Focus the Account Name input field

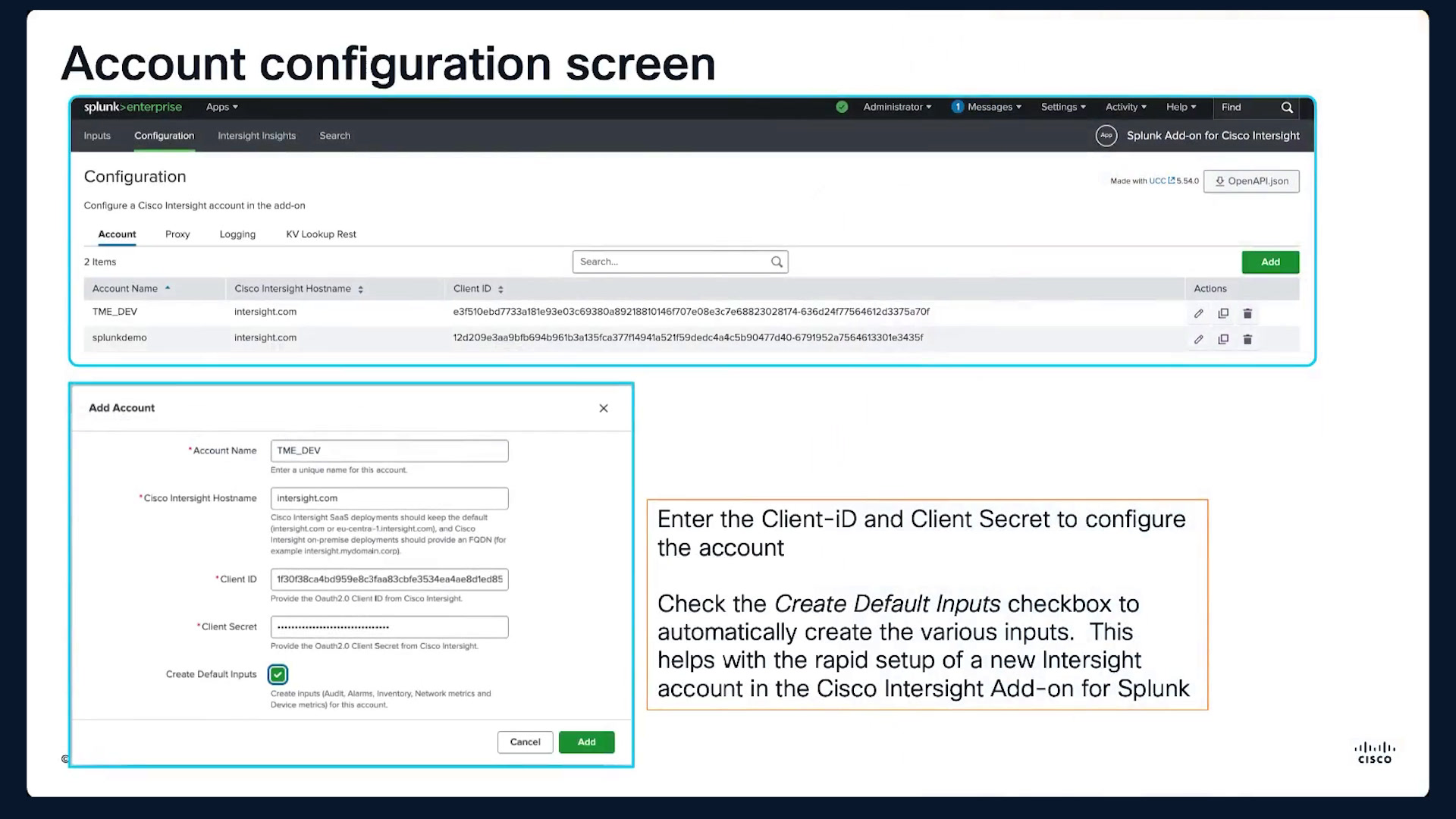tap(389, 450)
